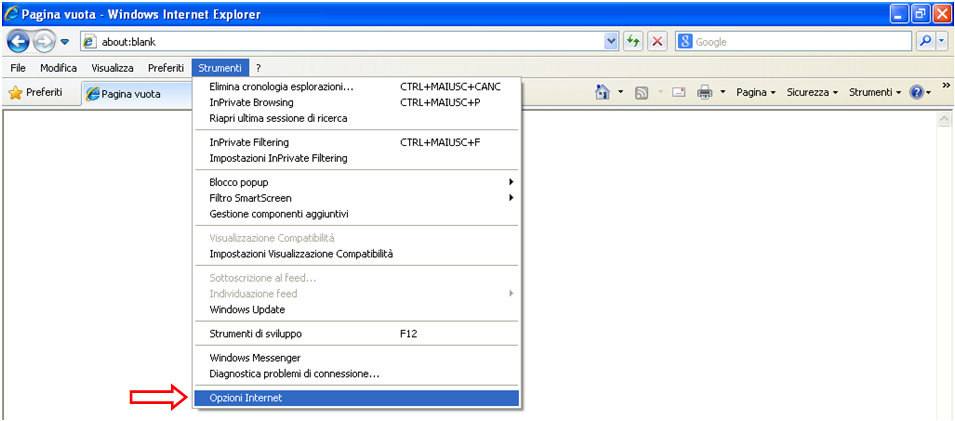Click the vertical scrollbar up arrow
Viewport: 955px width, 421px height.
(x=944, y=119)
